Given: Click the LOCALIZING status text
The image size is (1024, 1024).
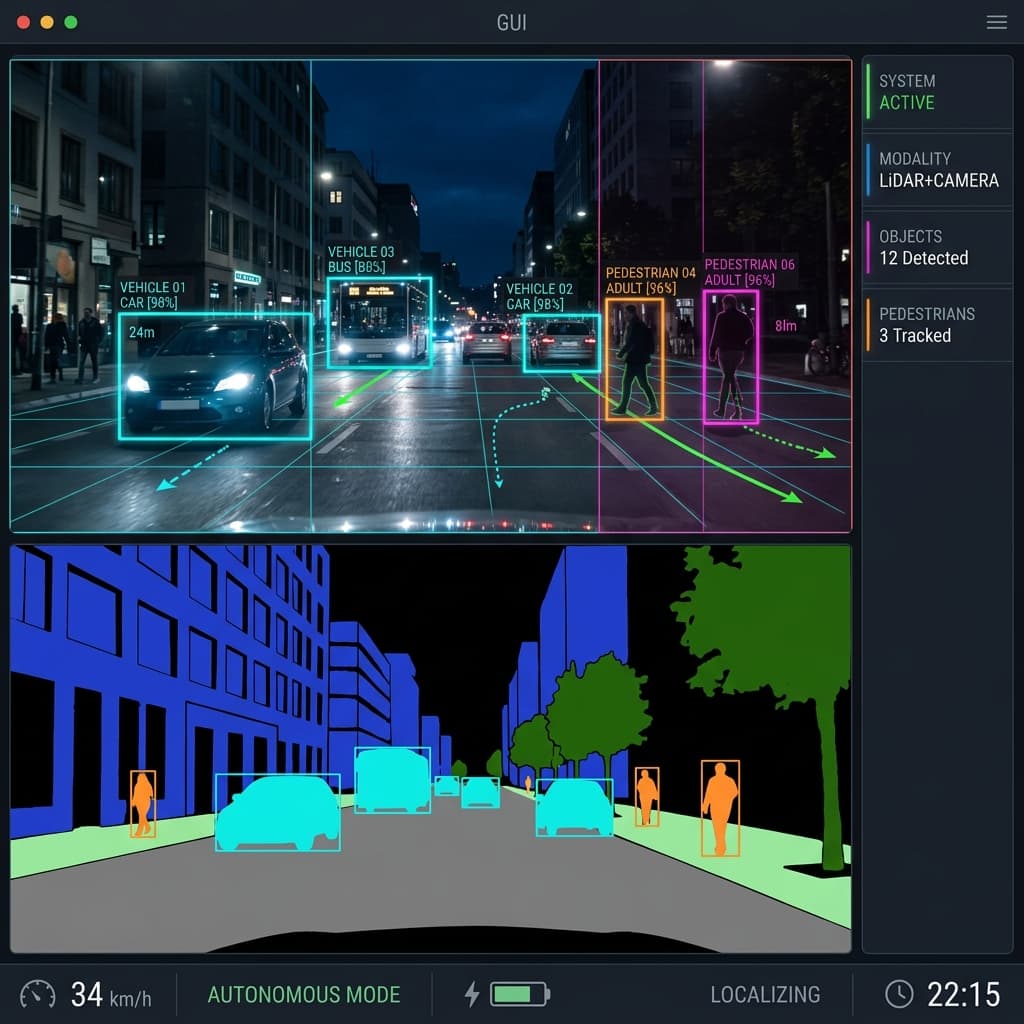Looking at the screenshot, I should pos(765,994).
